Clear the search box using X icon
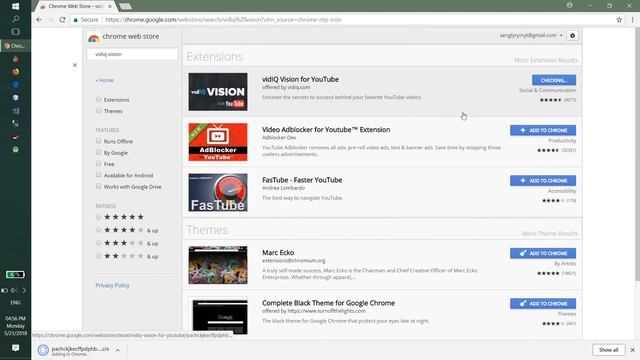This screenshot has width=640, height=360. 75,65
